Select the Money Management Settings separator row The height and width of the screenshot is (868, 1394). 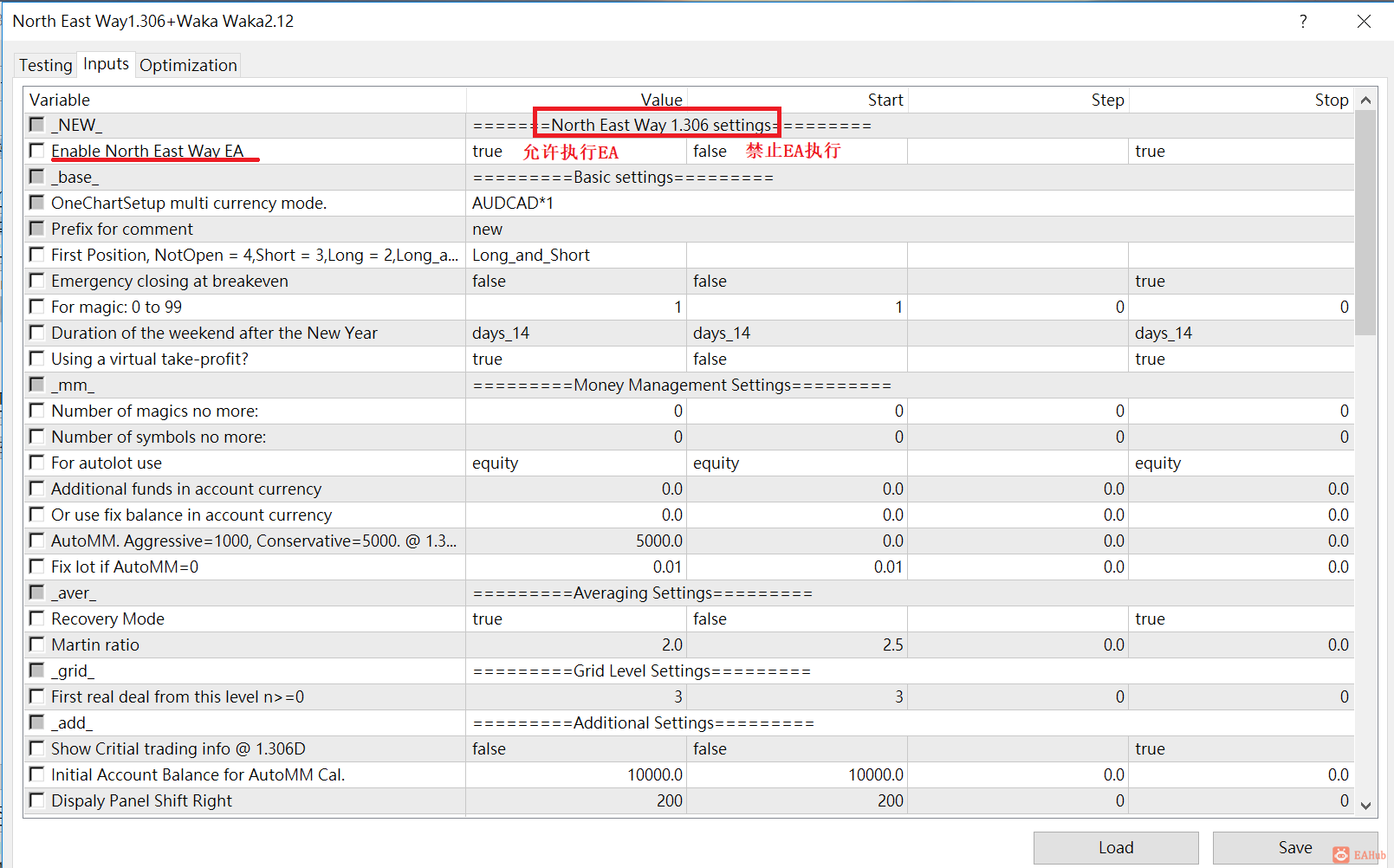pyautogui.click(x=689, y=385)
